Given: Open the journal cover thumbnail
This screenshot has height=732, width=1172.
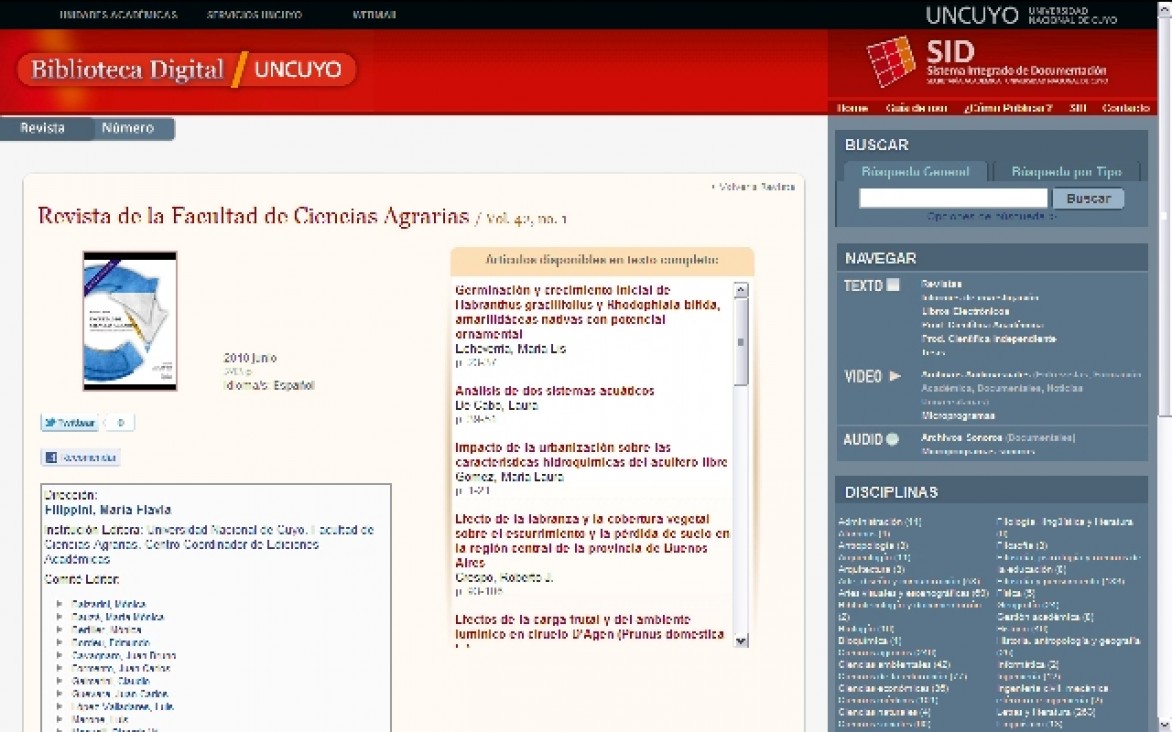Looking at the screenshot, I should pyautogui.click(x=130, y=321).
